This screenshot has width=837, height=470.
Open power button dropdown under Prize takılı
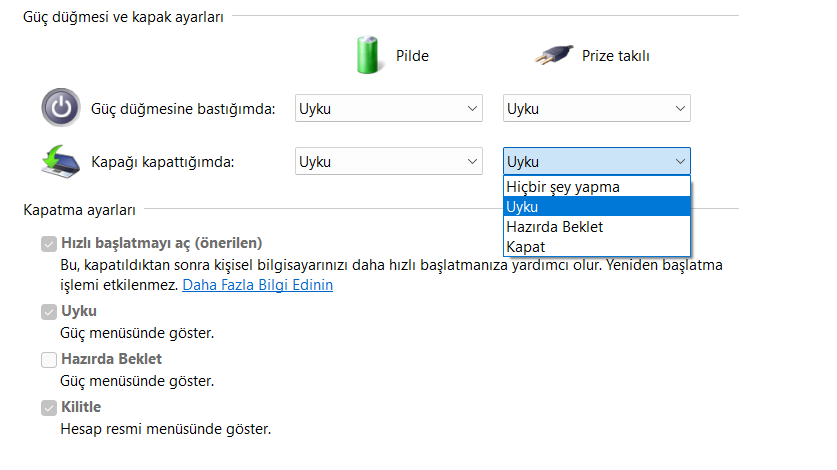click(x=597, y=108)
